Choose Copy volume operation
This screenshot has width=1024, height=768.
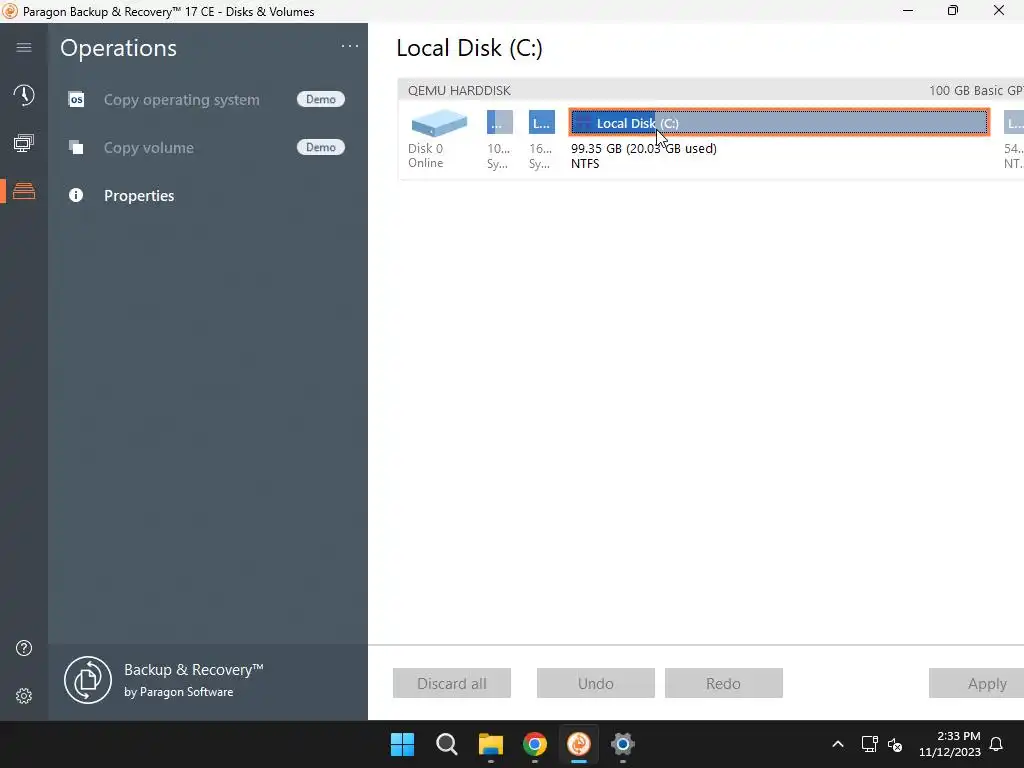point(149,148)
